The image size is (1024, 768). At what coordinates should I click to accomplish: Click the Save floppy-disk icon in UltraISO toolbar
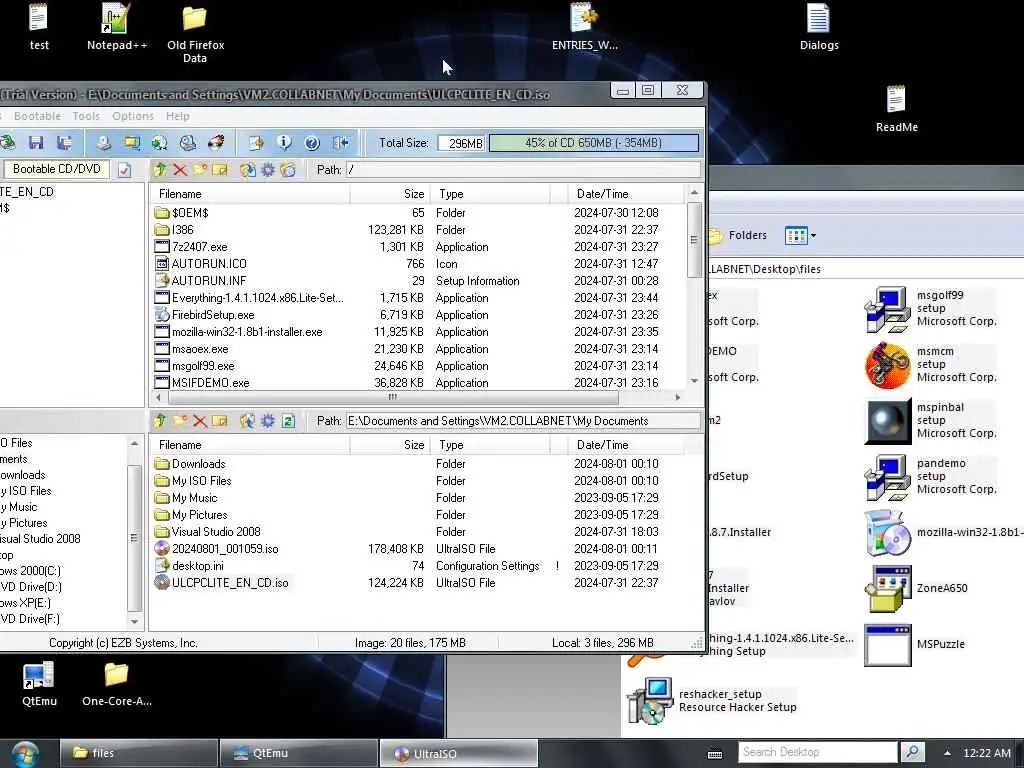36,143
